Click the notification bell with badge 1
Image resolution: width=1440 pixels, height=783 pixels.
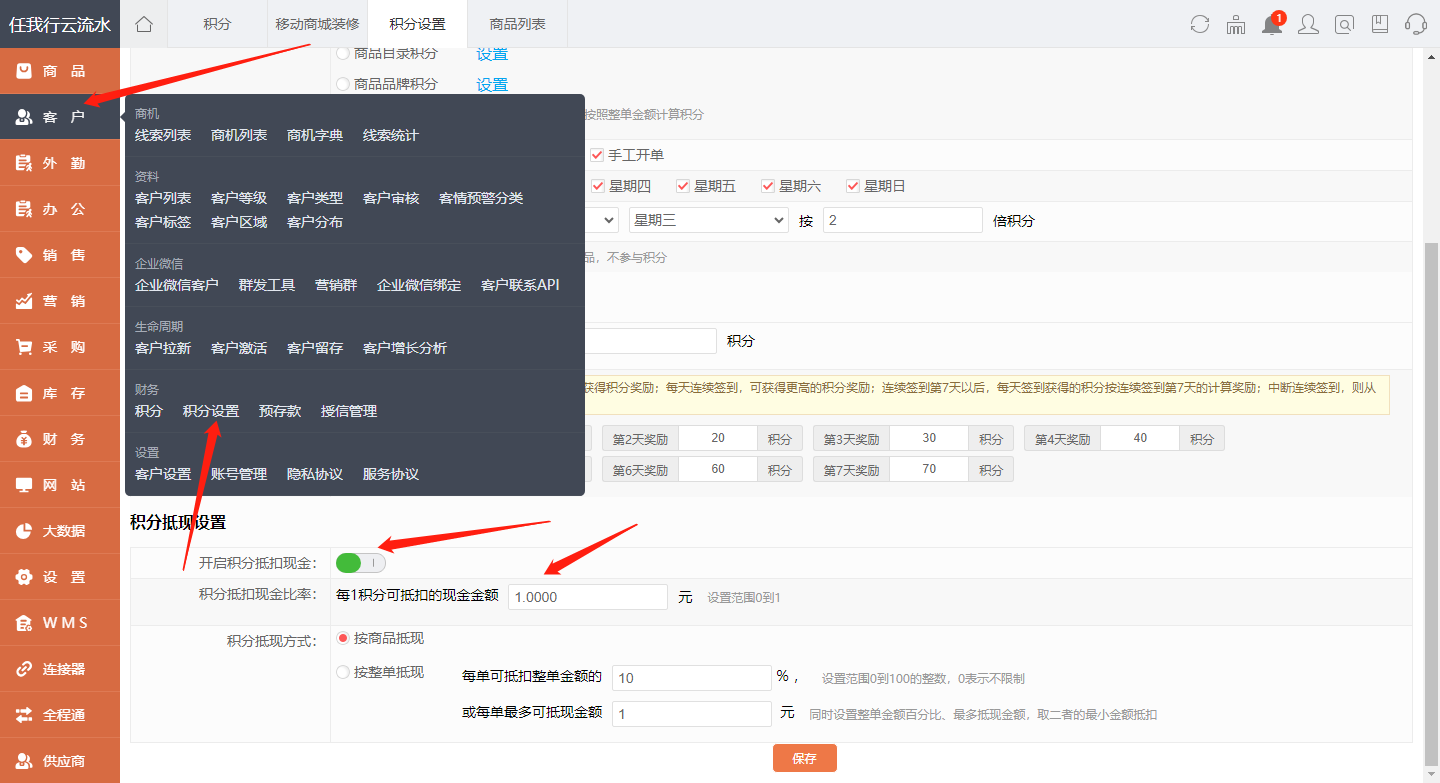tap(1271, 24)
